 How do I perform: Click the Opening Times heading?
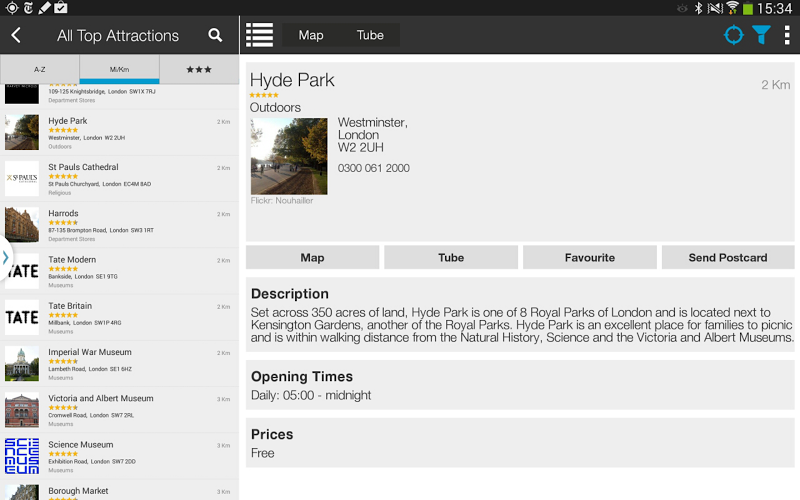(x=302, y=377)
